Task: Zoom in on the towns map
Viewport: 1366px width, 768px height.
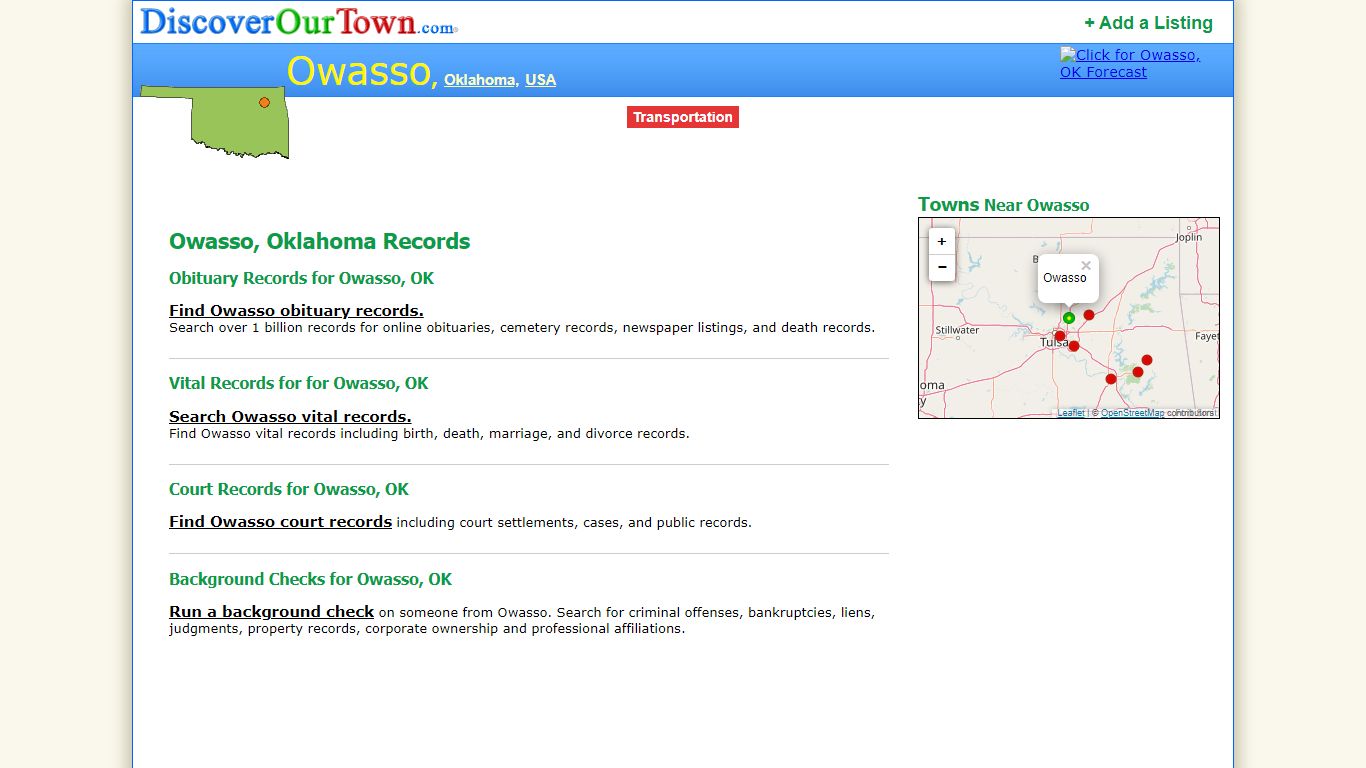Action: [x=942, y=241]
